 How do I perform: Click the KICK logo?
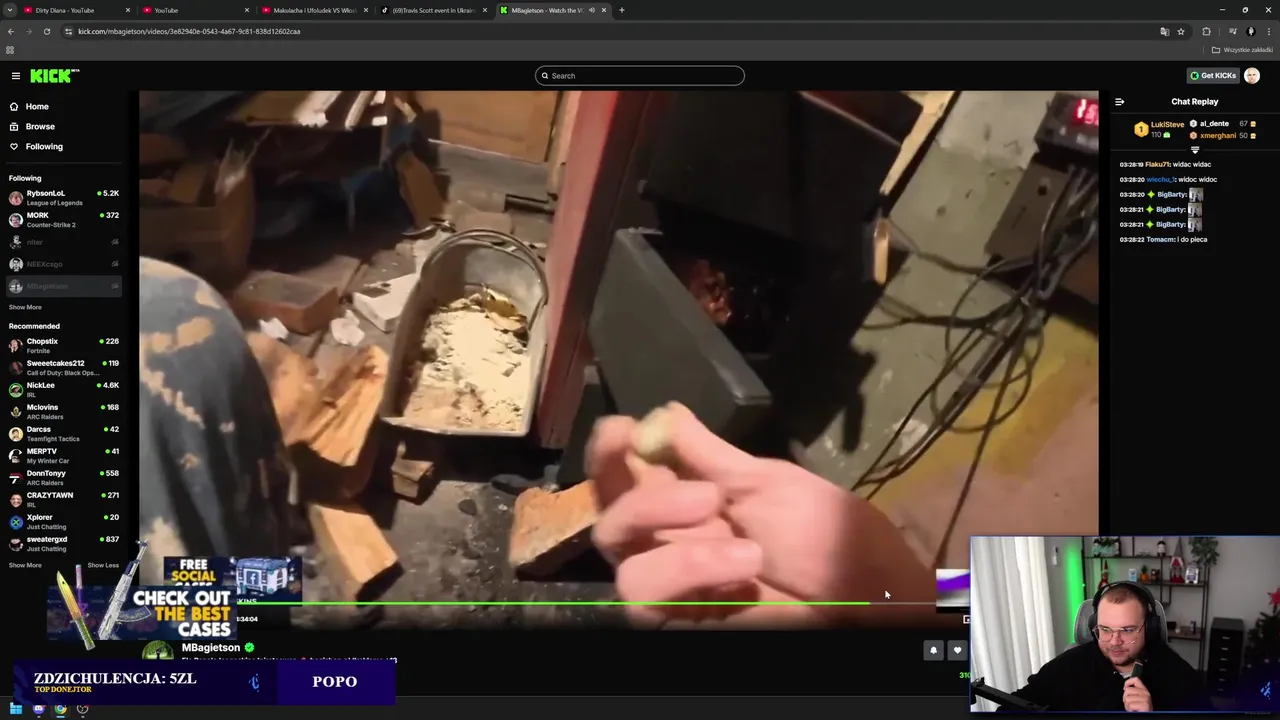[x=54, y=76]
